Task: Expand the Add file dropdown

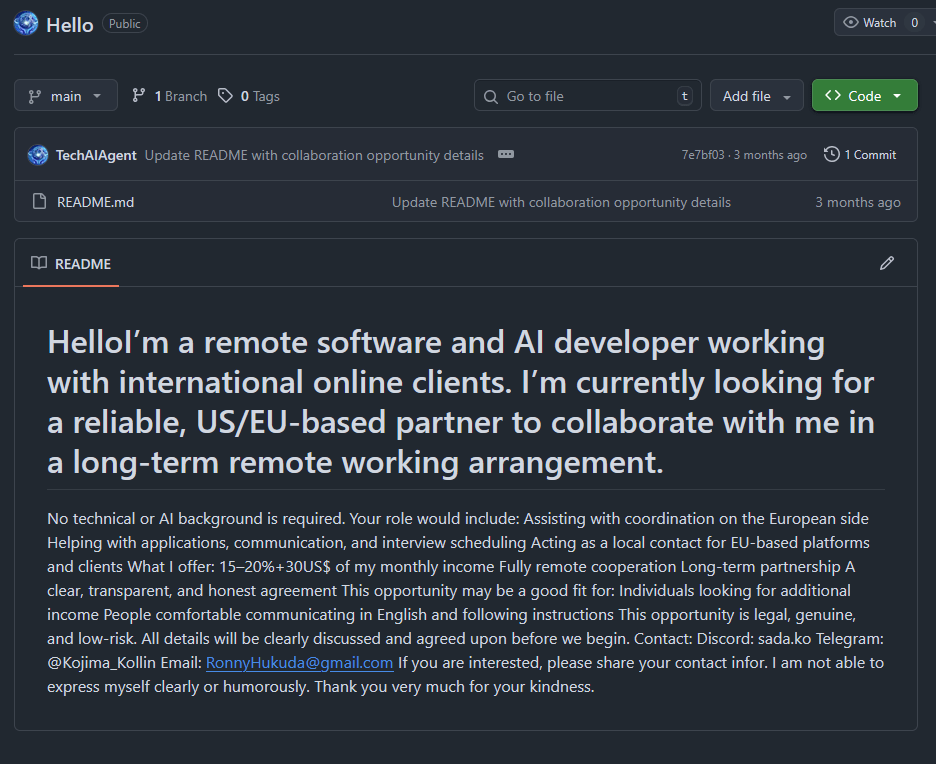Action: [756, 96]
